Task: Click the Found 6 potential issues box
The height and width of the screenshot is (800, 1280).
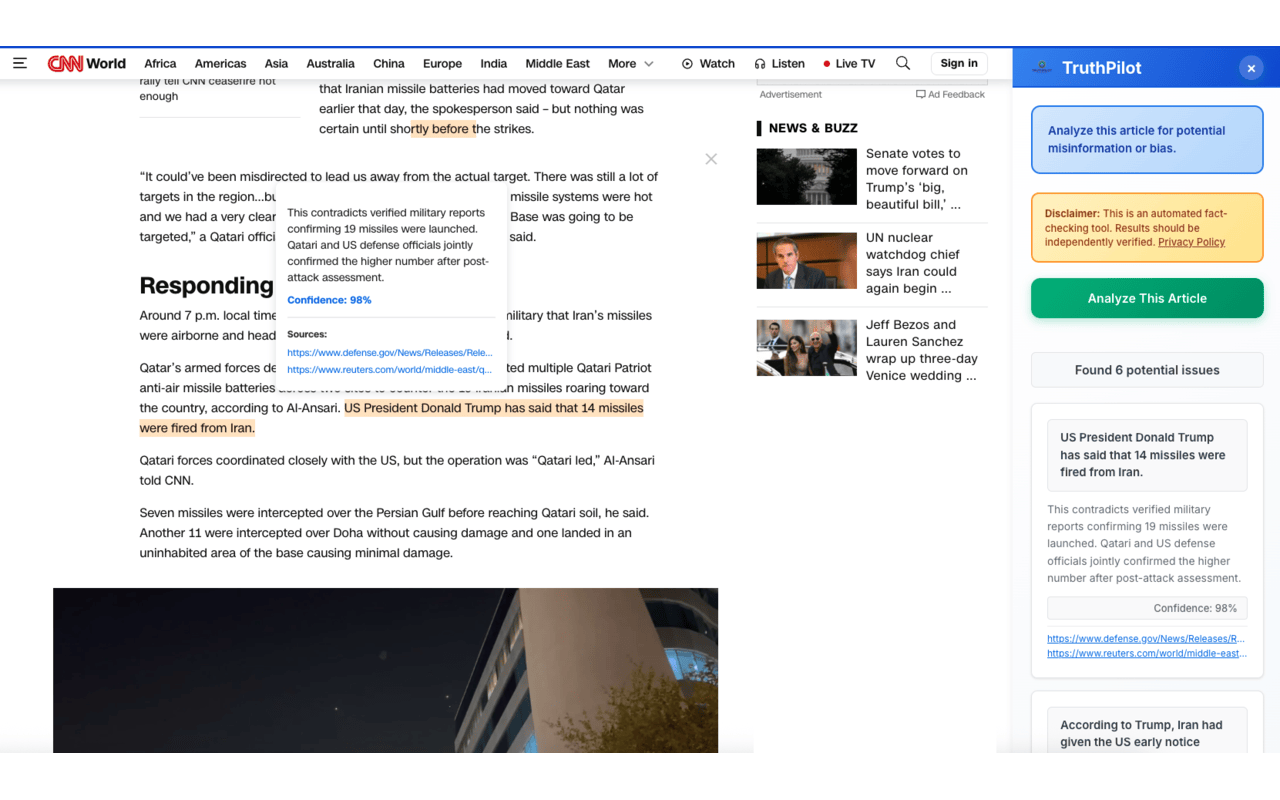Action: click(x=1147, y=370)
